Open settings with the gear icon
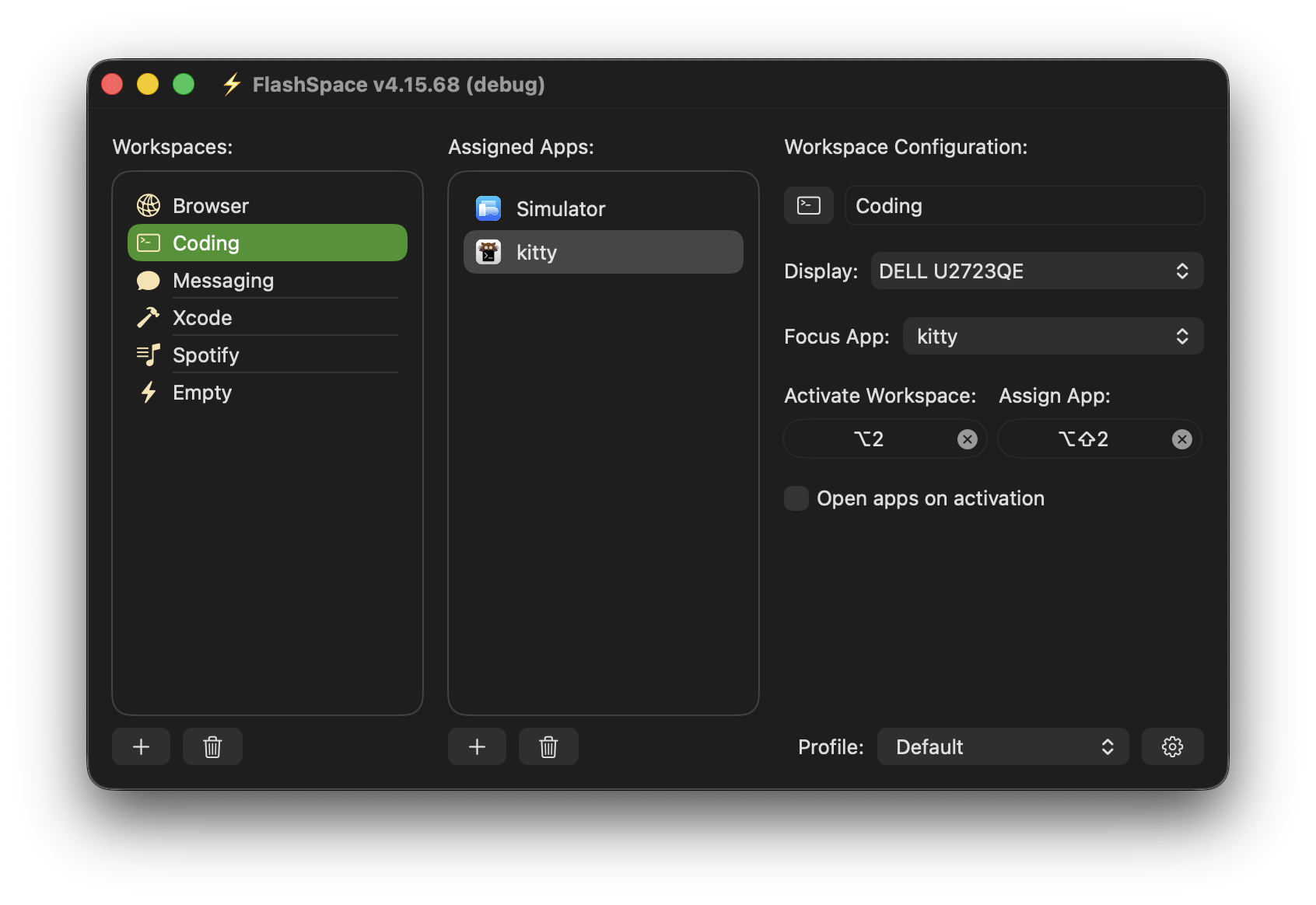The image size is (1316, 905). [x=1173, y=746]
